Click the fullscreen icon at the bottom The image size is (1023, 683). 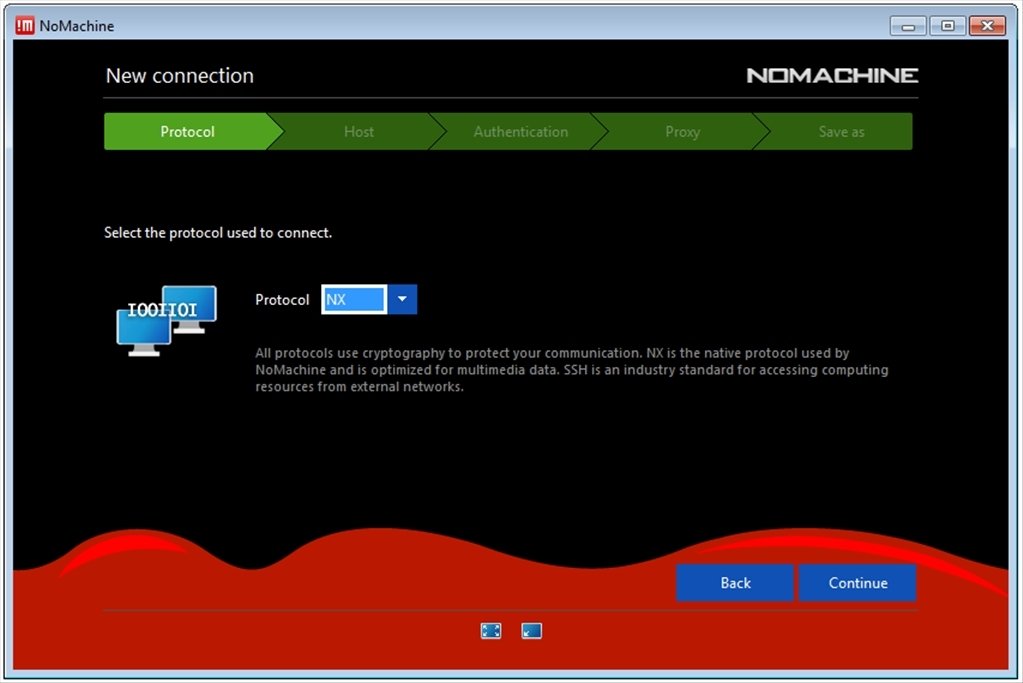491,631
